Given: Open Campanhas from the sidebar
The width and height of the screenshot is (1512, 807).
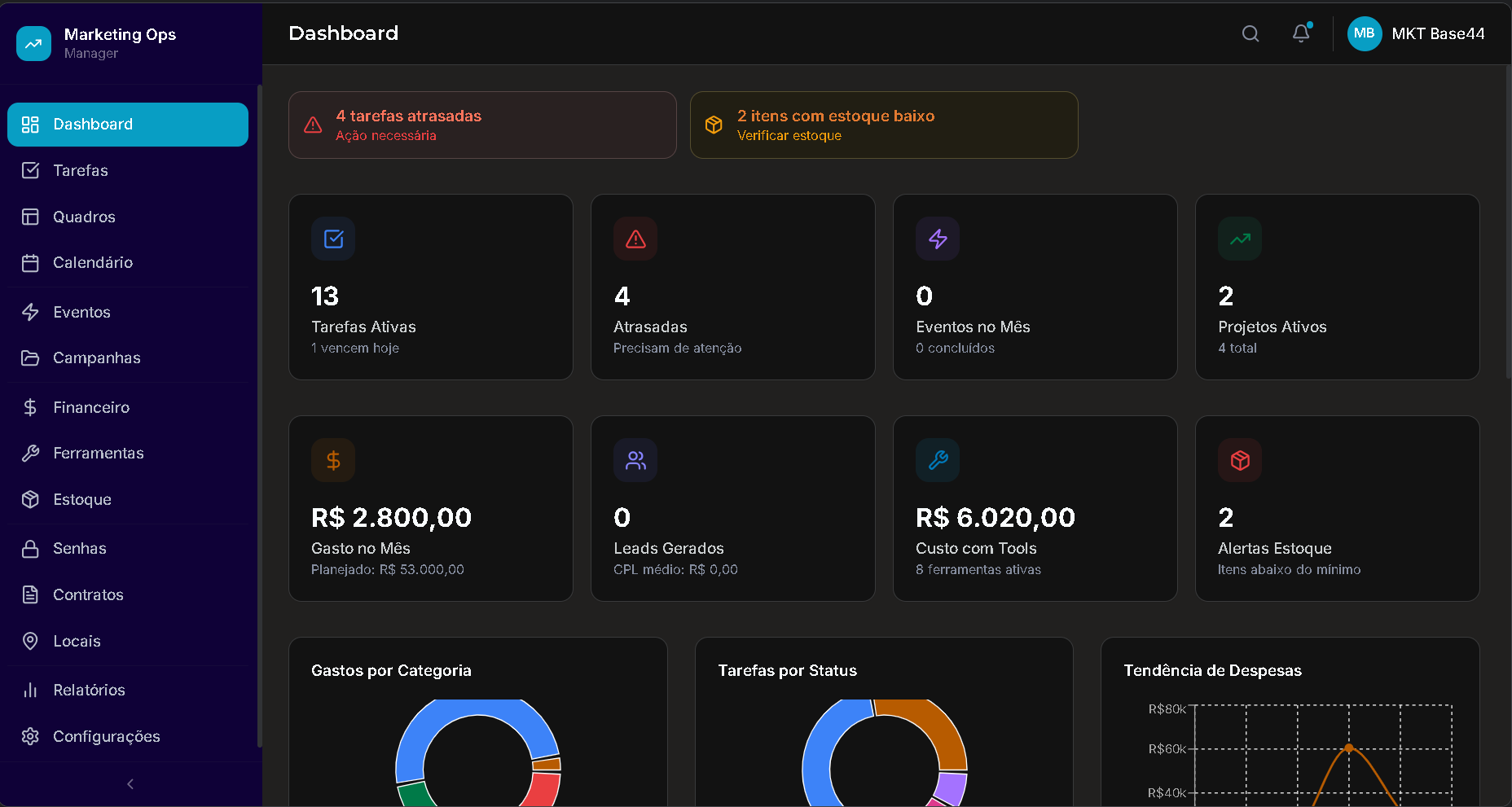Looking at the screenshot, I should (x=128, y=358).
